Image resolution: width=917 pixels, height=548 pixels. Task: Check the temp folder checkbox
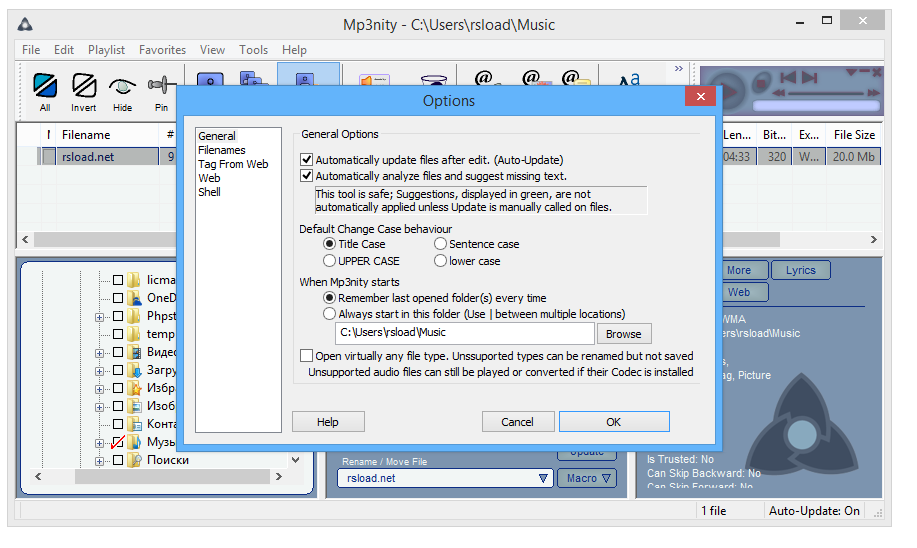coord(118,334)
